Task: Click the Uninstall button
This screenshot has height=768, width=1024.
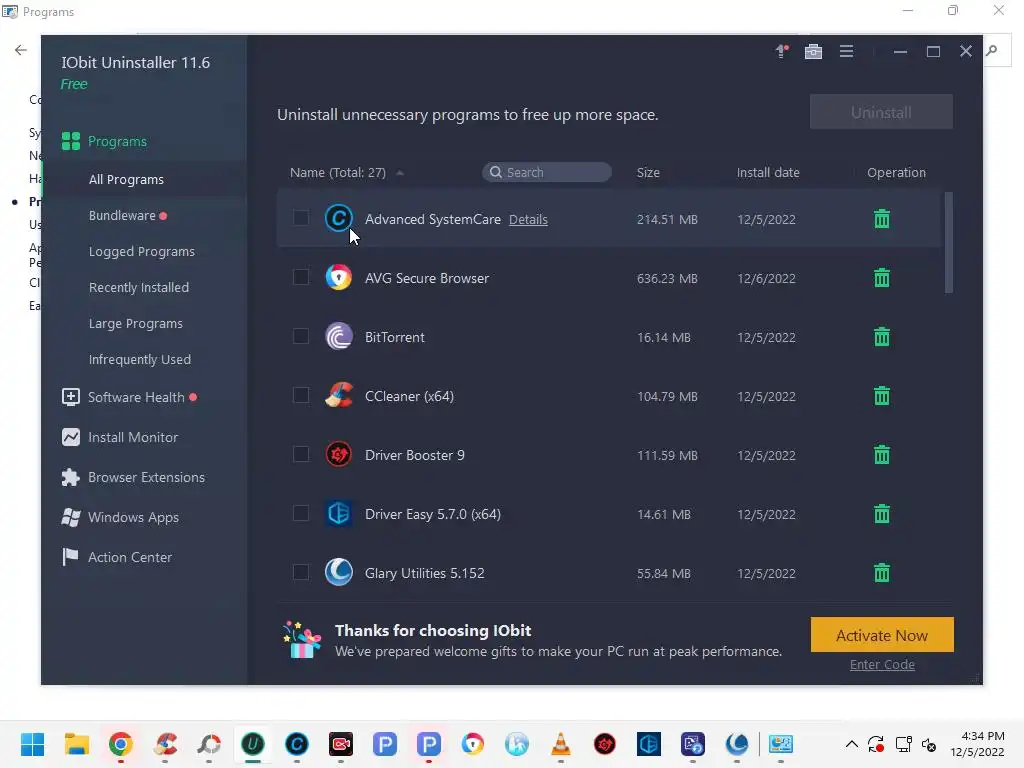Action: point(881,112)
